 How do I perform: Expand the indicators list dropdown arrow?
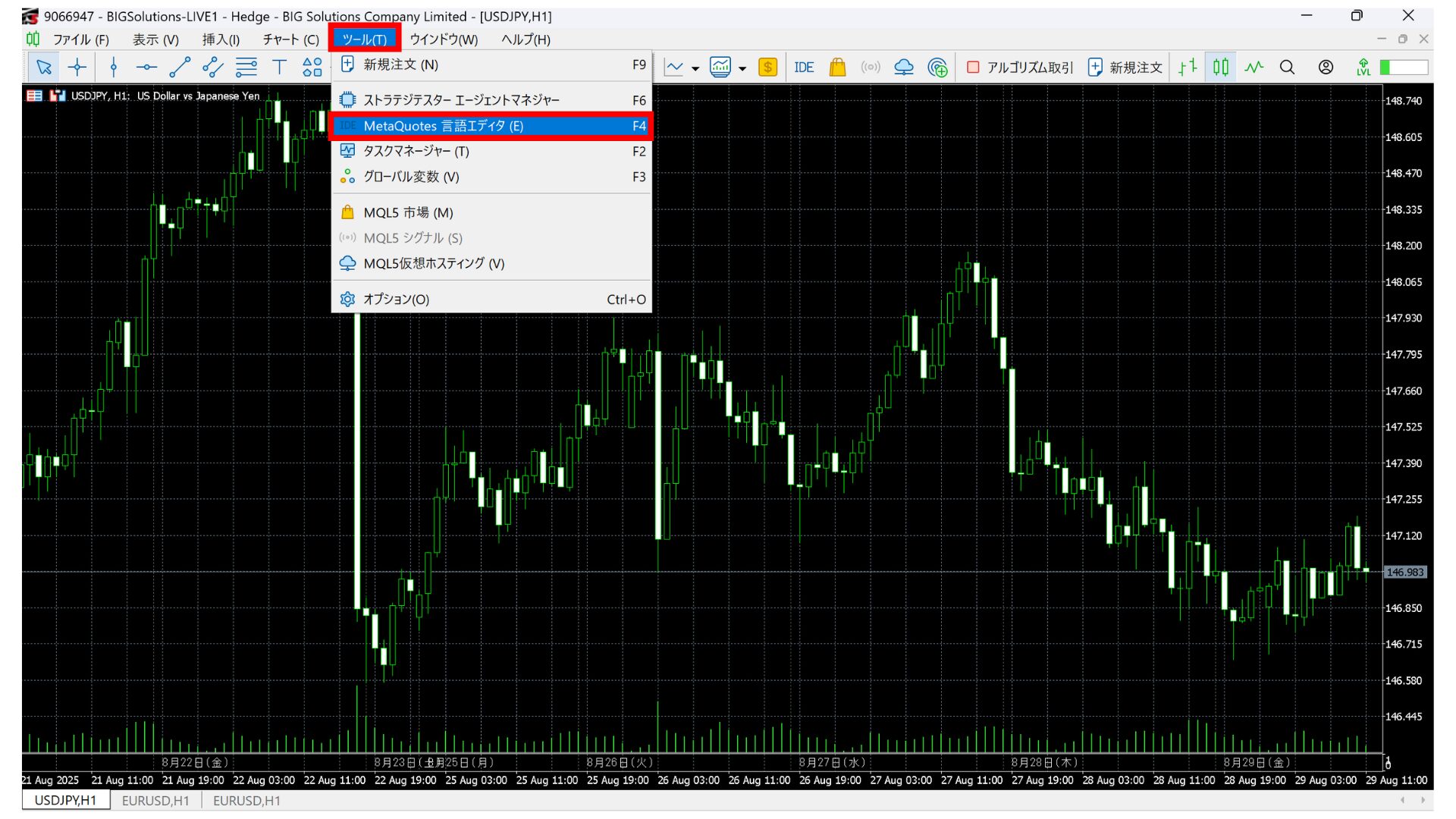click(742, 68)
